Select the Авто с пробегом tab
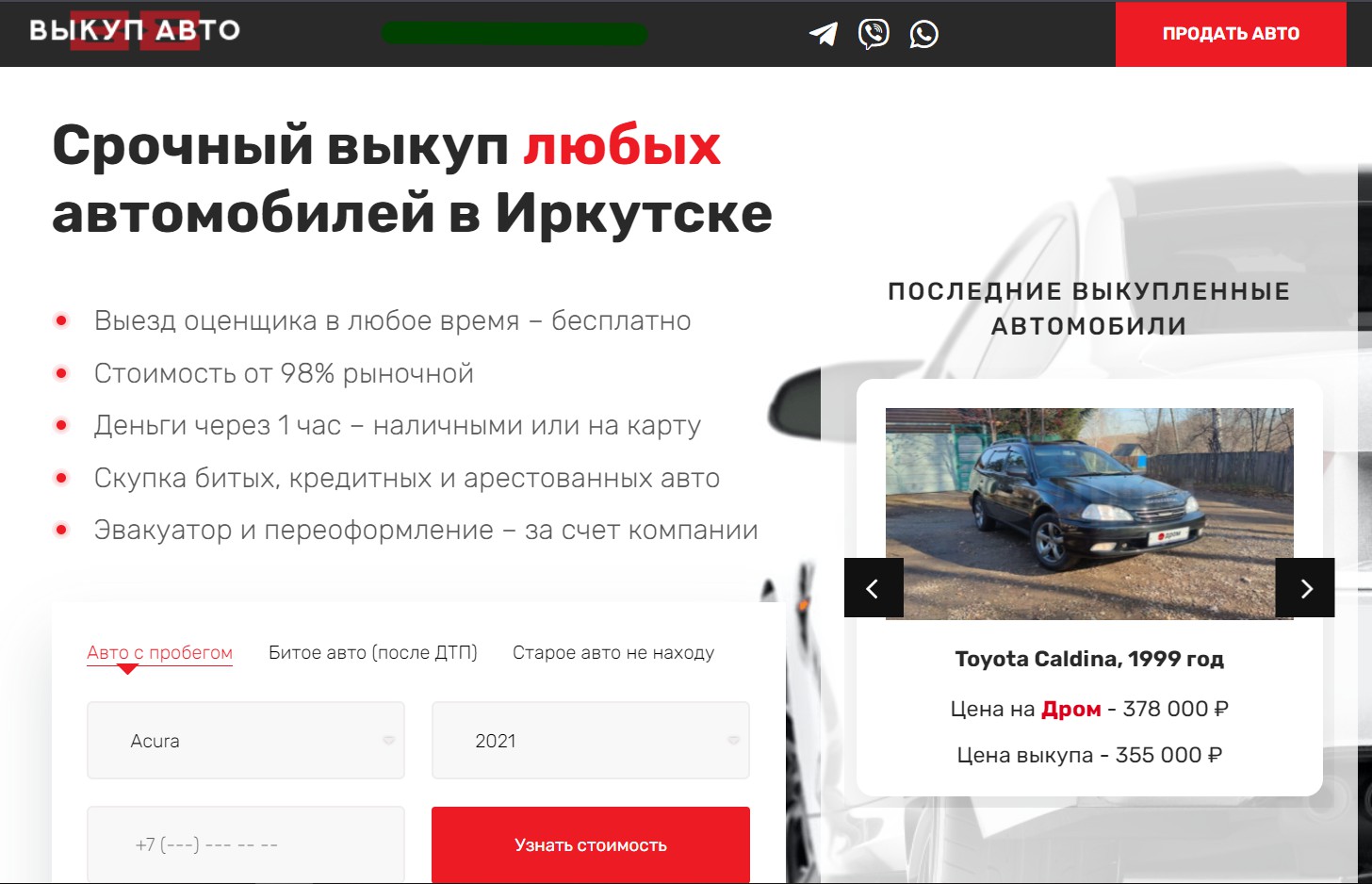Screen dimensions: 1372x884 159,653
